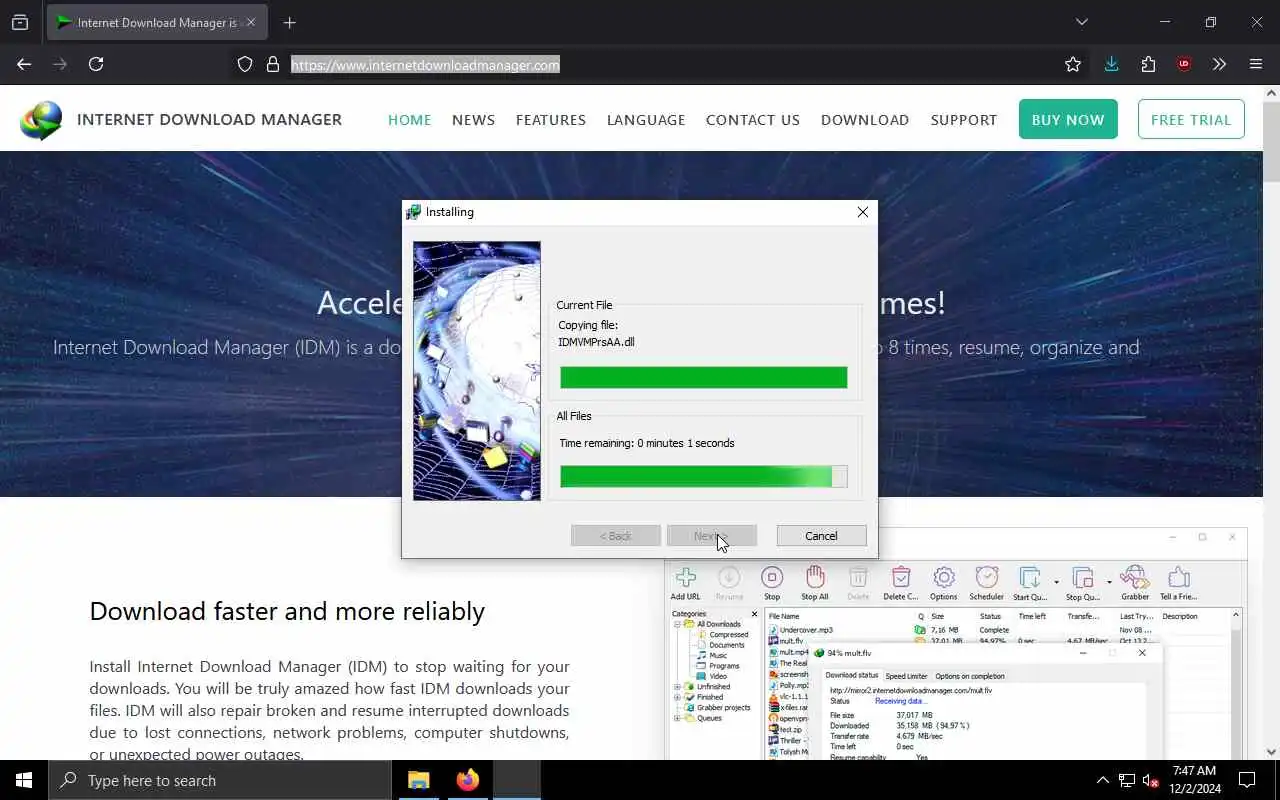Open the Firefox hamburger application menu
The height and width of the screenshot is (800, 1280).
1256,64
